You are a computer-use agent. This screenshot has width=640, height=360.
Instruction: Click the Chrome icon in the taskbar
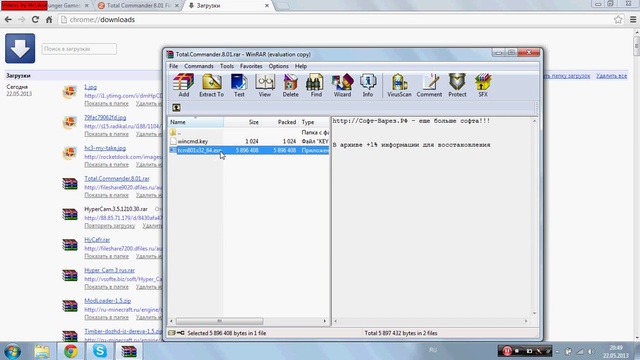coord(71,351)
